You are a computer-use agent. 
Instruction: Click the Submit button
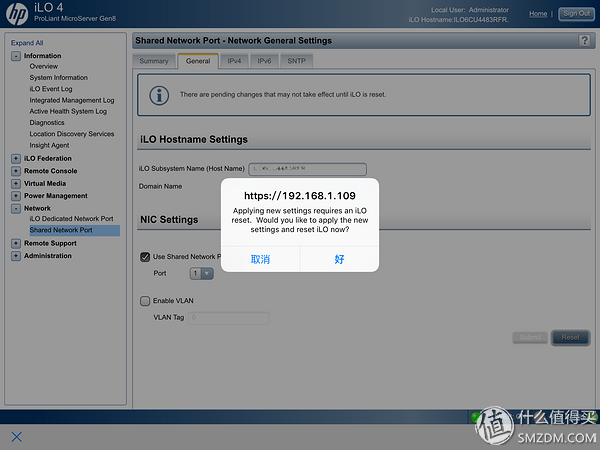click(x=530, y=337)
